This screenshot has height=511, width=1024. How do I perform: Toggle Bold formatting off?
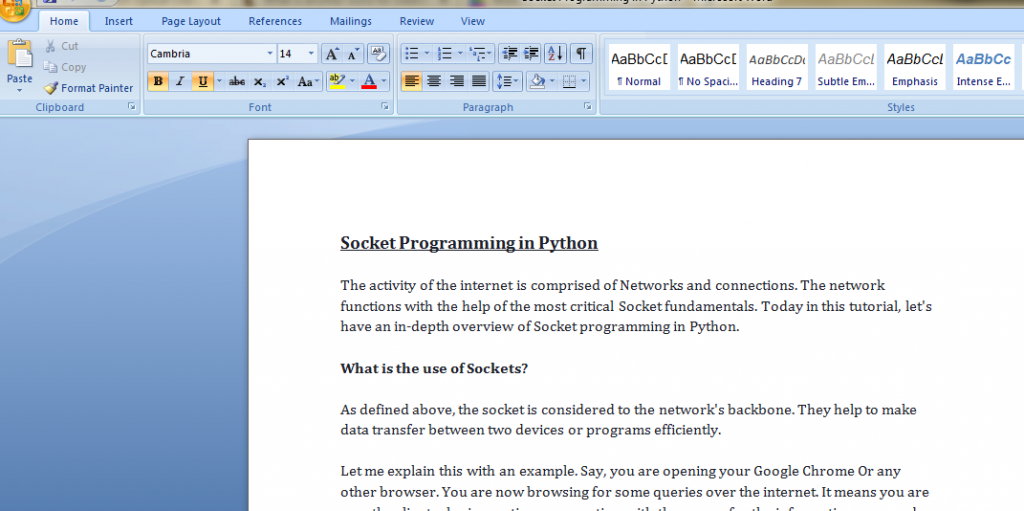(158, 82)
